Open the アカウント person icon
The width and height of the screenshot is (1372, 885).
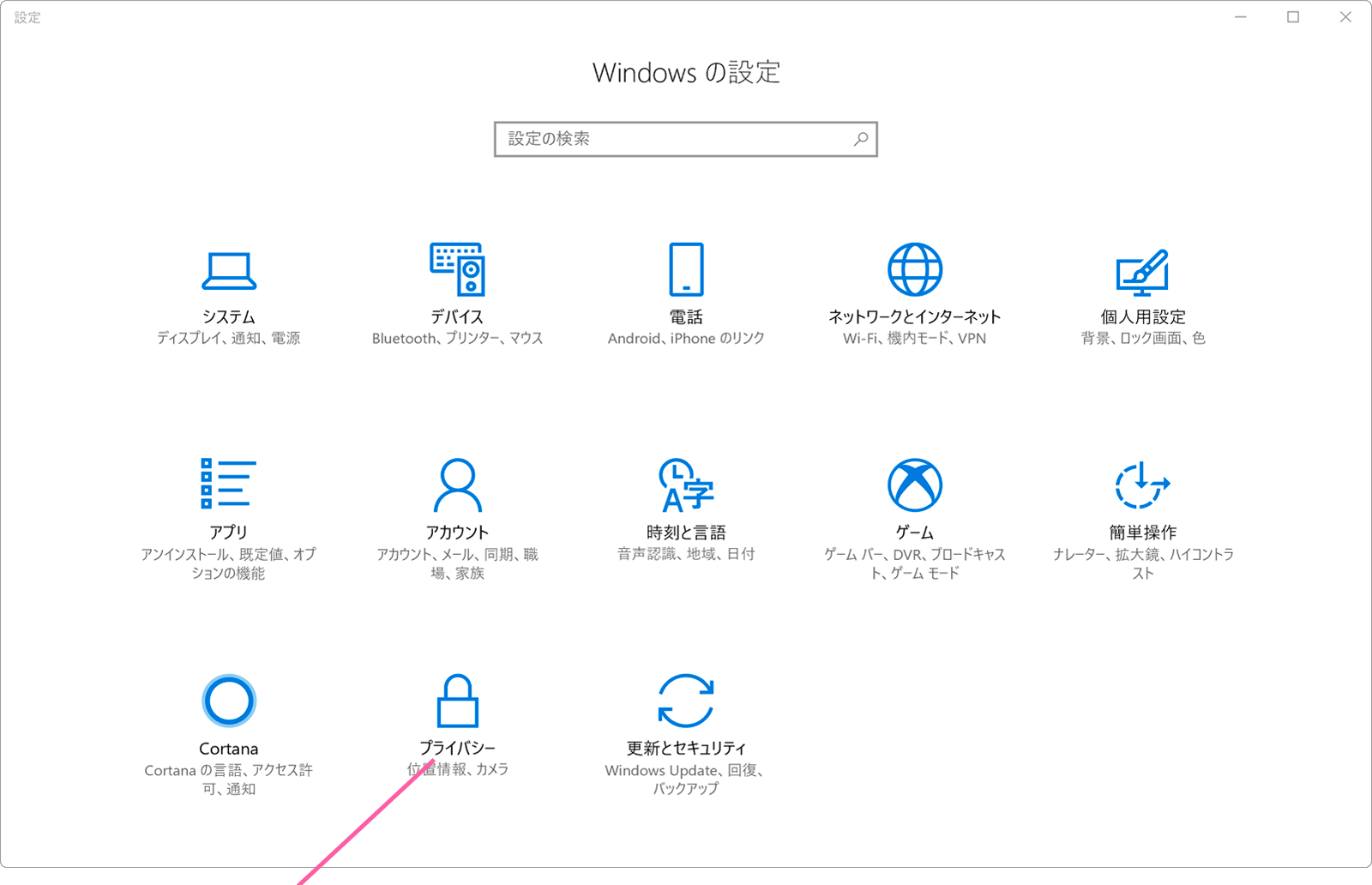point(457,485)
